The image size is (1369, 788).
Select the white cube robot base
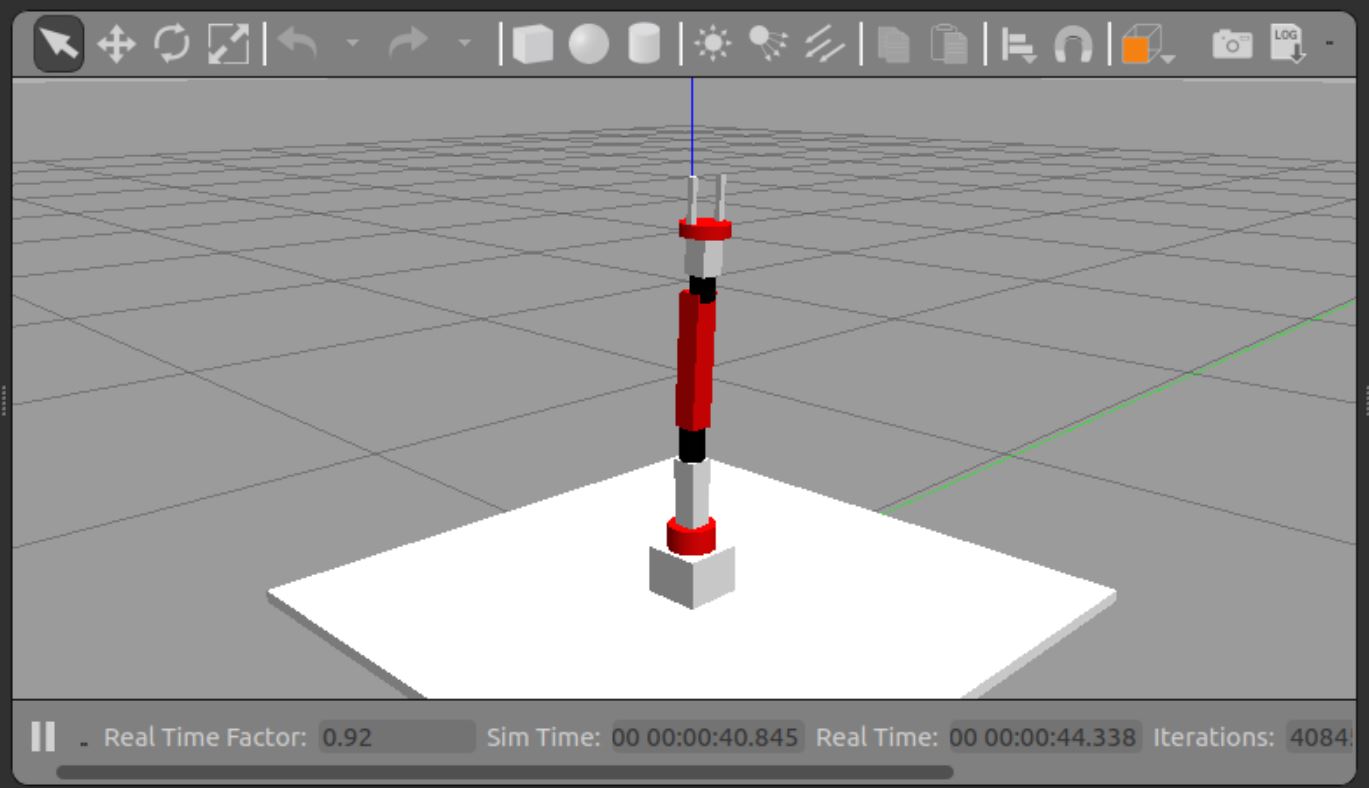click(692, 577)
